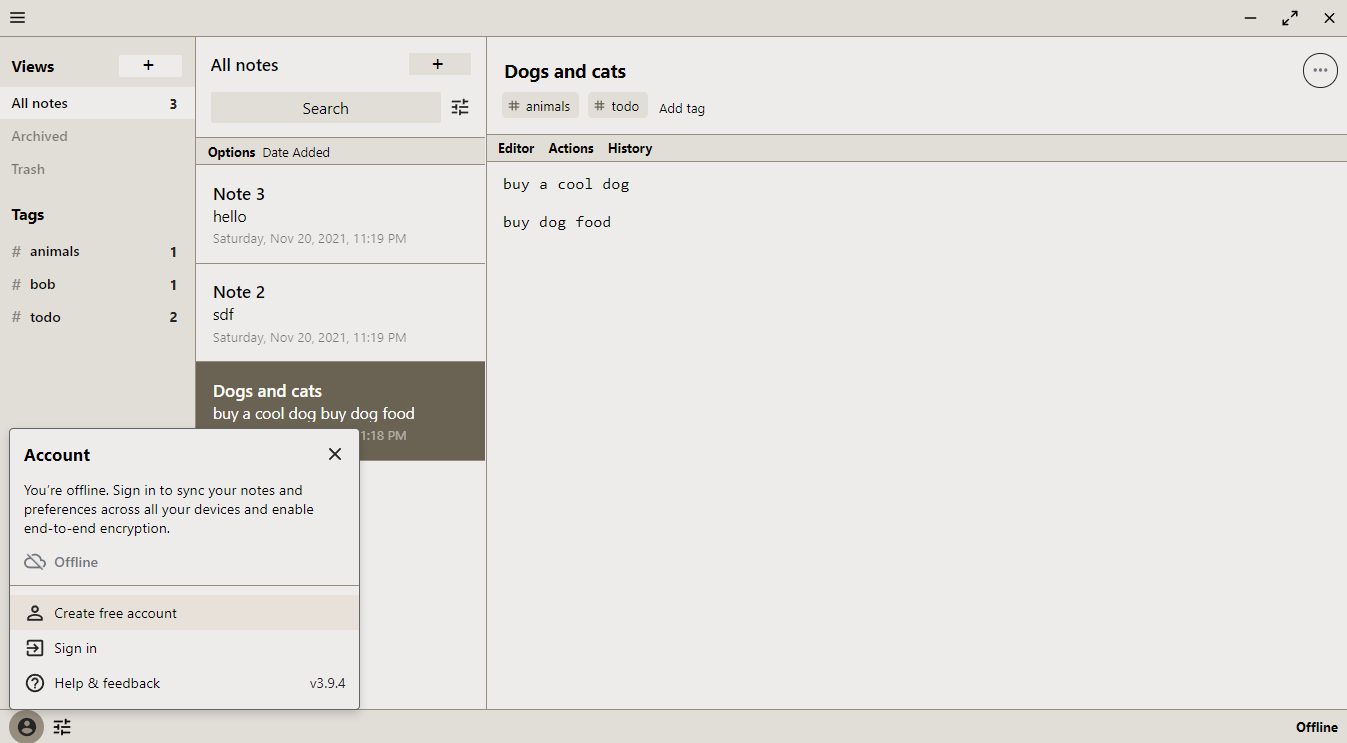Image resolution: width=1347 pixels, height=743 pixels.
Task: Click Add tag on the note
Action: (x=682, y=108)
